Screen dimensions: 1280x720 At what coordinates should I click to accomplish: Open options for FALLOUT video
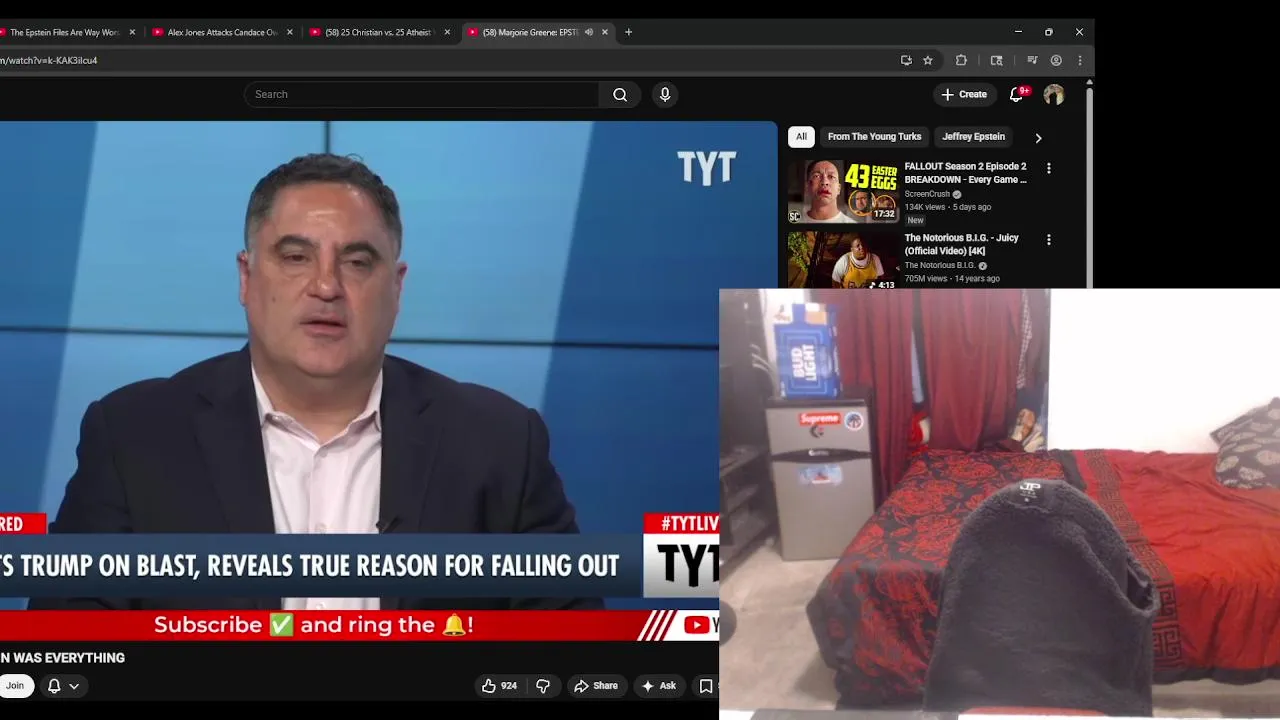[x=1049, y=168]
